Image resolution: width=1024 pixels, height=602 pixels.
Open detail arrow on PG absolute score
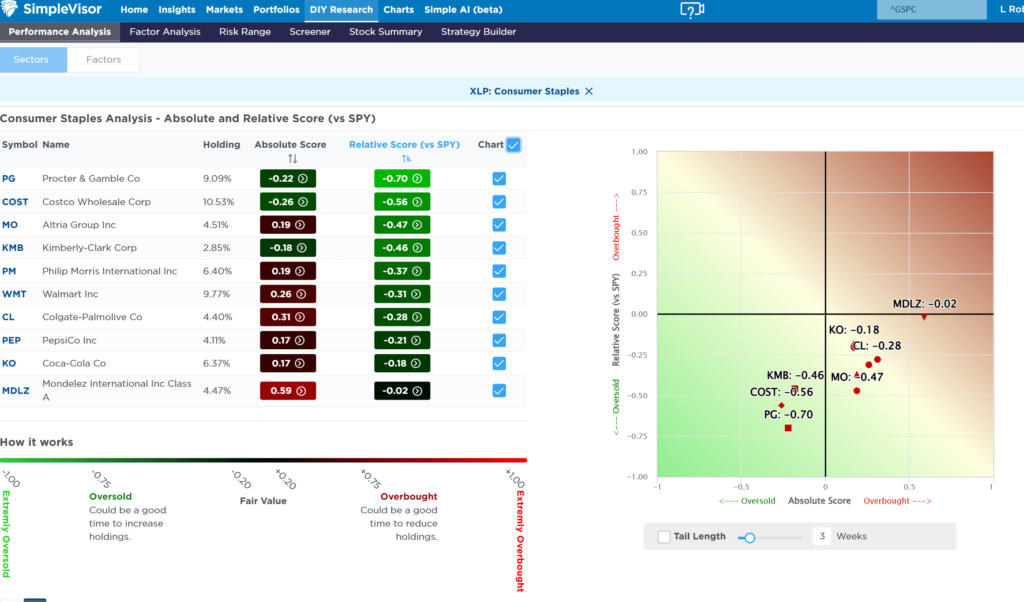303,178
